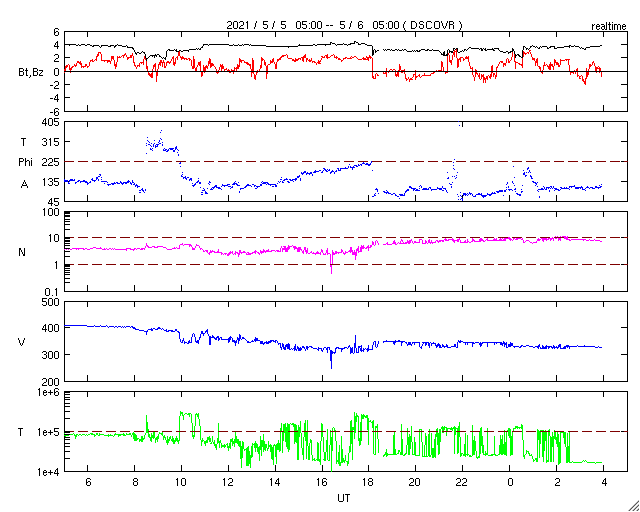The height and width of the screenshot is (512, 640).
Task: Click the '18' hour label on the UT axis
Action: click(x=369, y=483)
